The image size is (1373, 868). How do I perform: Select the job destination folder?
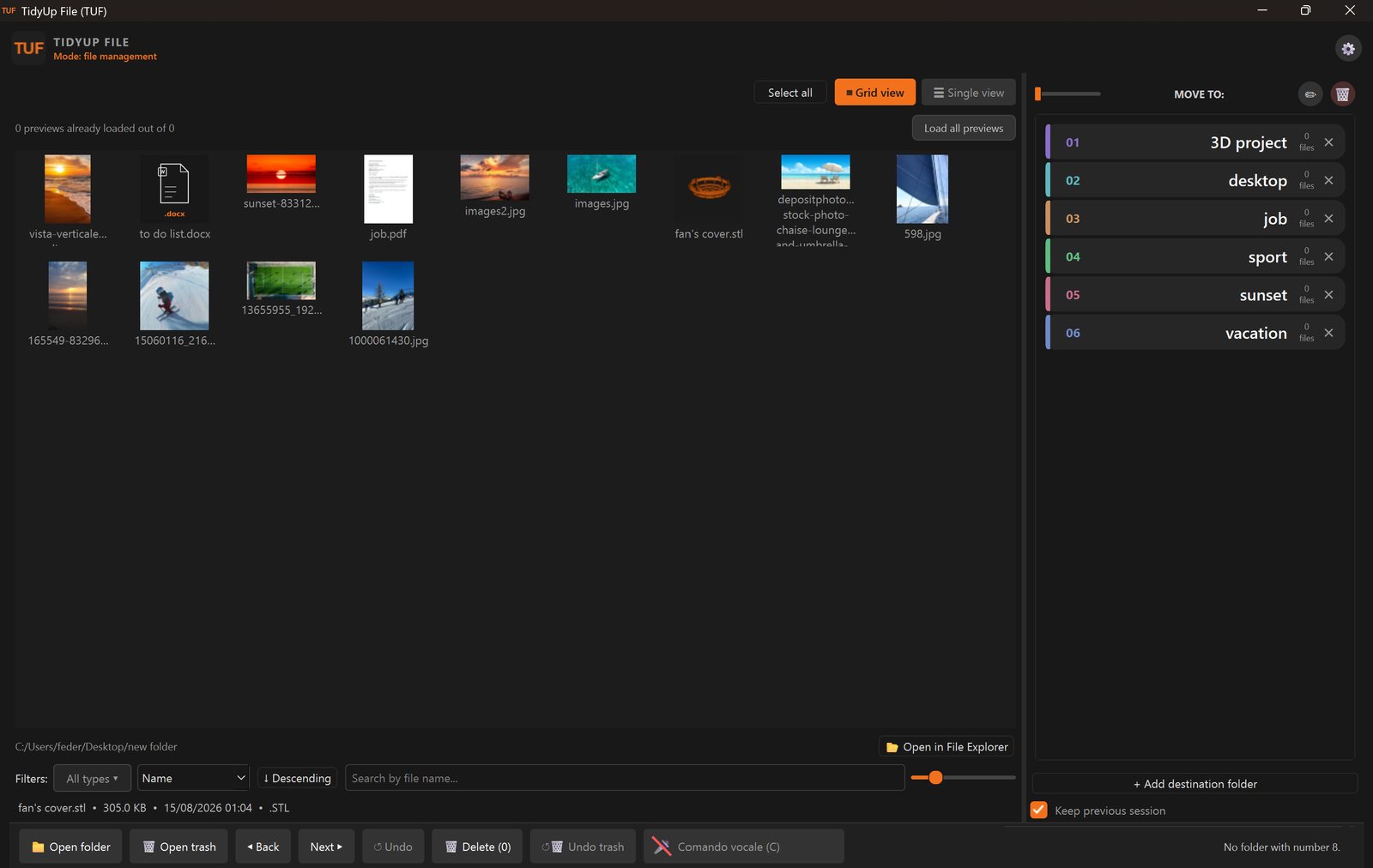point(1195,219)
